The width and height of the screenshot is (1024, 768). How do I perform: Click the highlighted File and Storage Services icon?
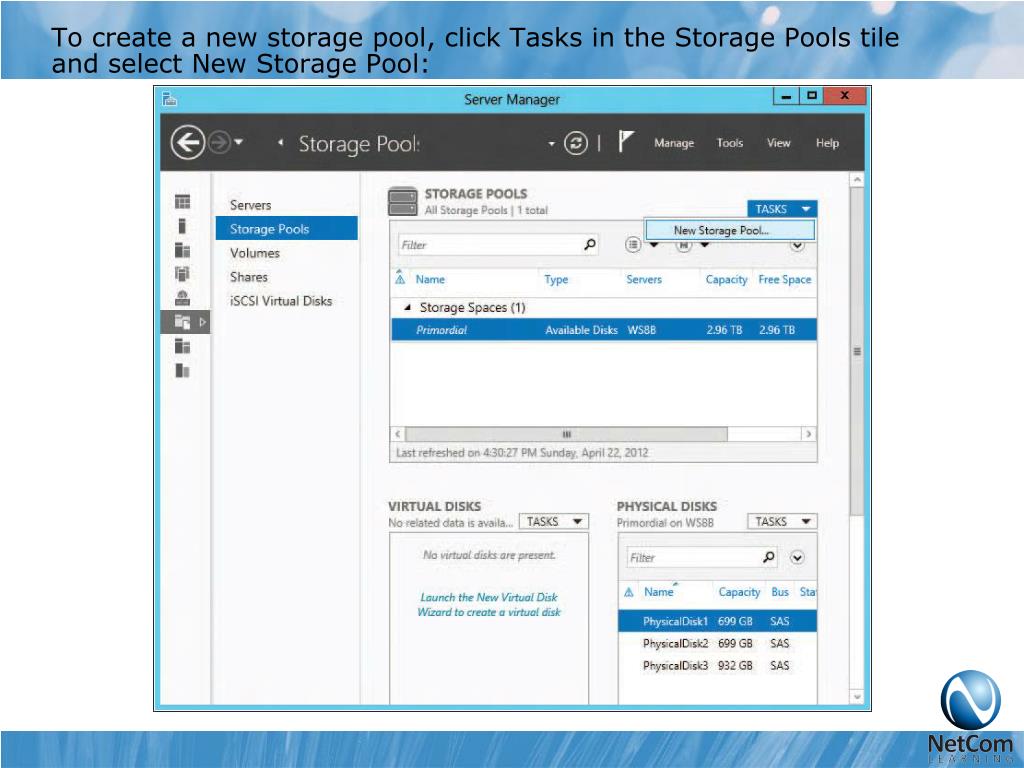point(183,321)
